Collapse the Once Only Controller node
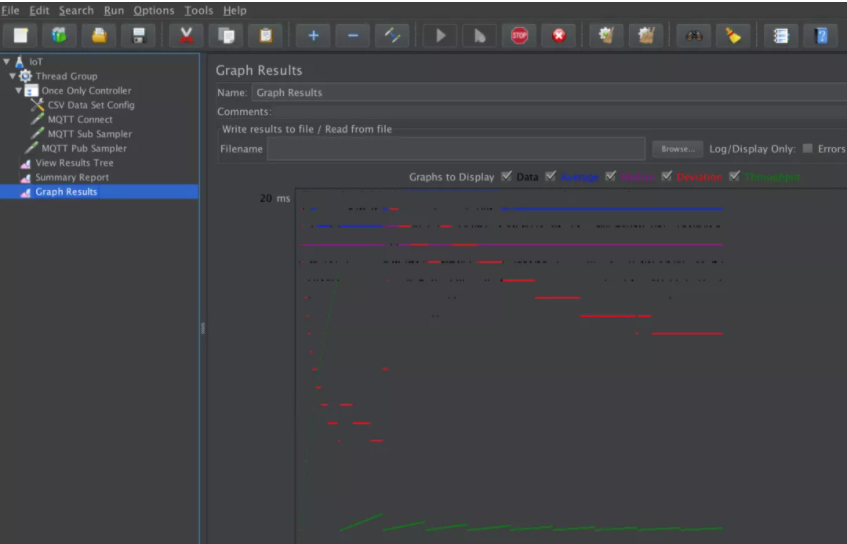847x544 pixels. pos(18,91)
